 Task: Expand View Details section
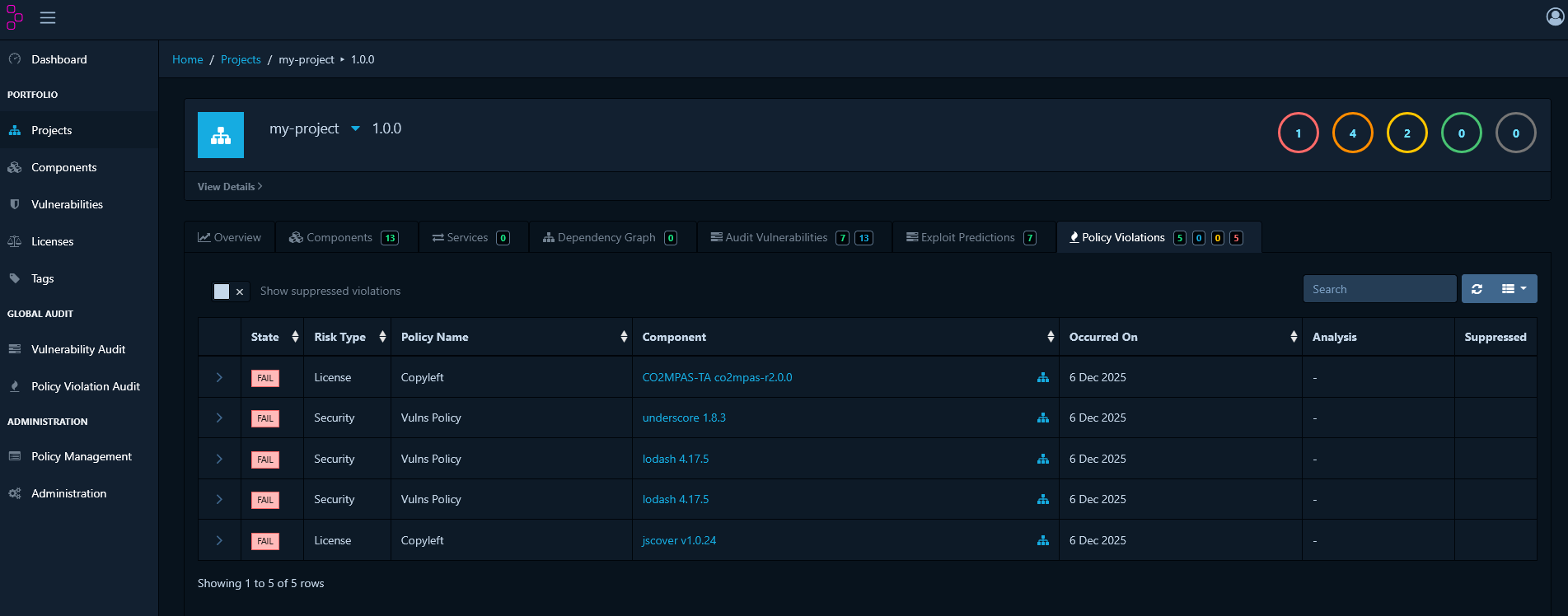pos(230,187)
